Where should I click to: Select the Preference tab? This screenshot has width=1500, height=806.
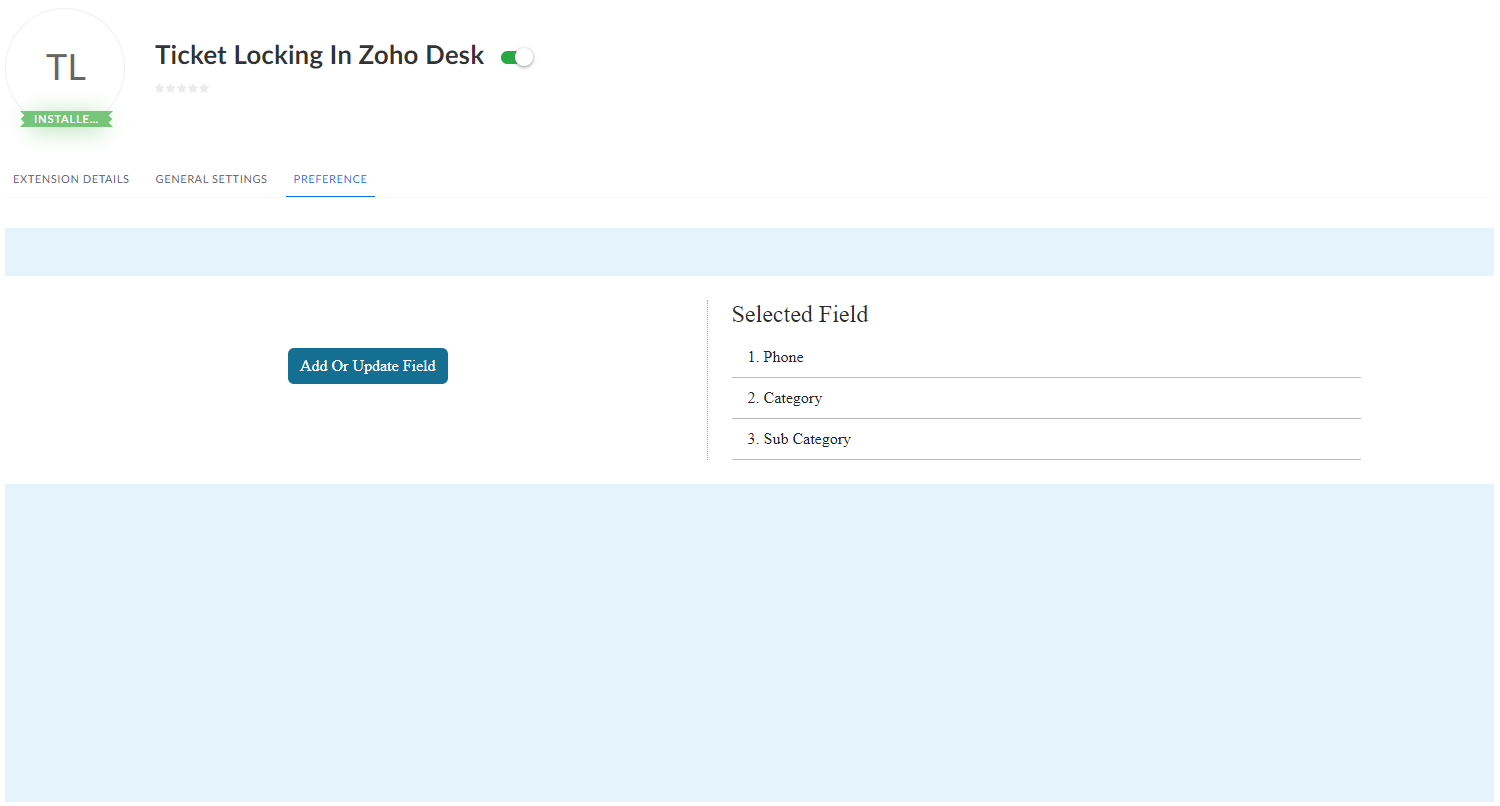coord(330,179)
